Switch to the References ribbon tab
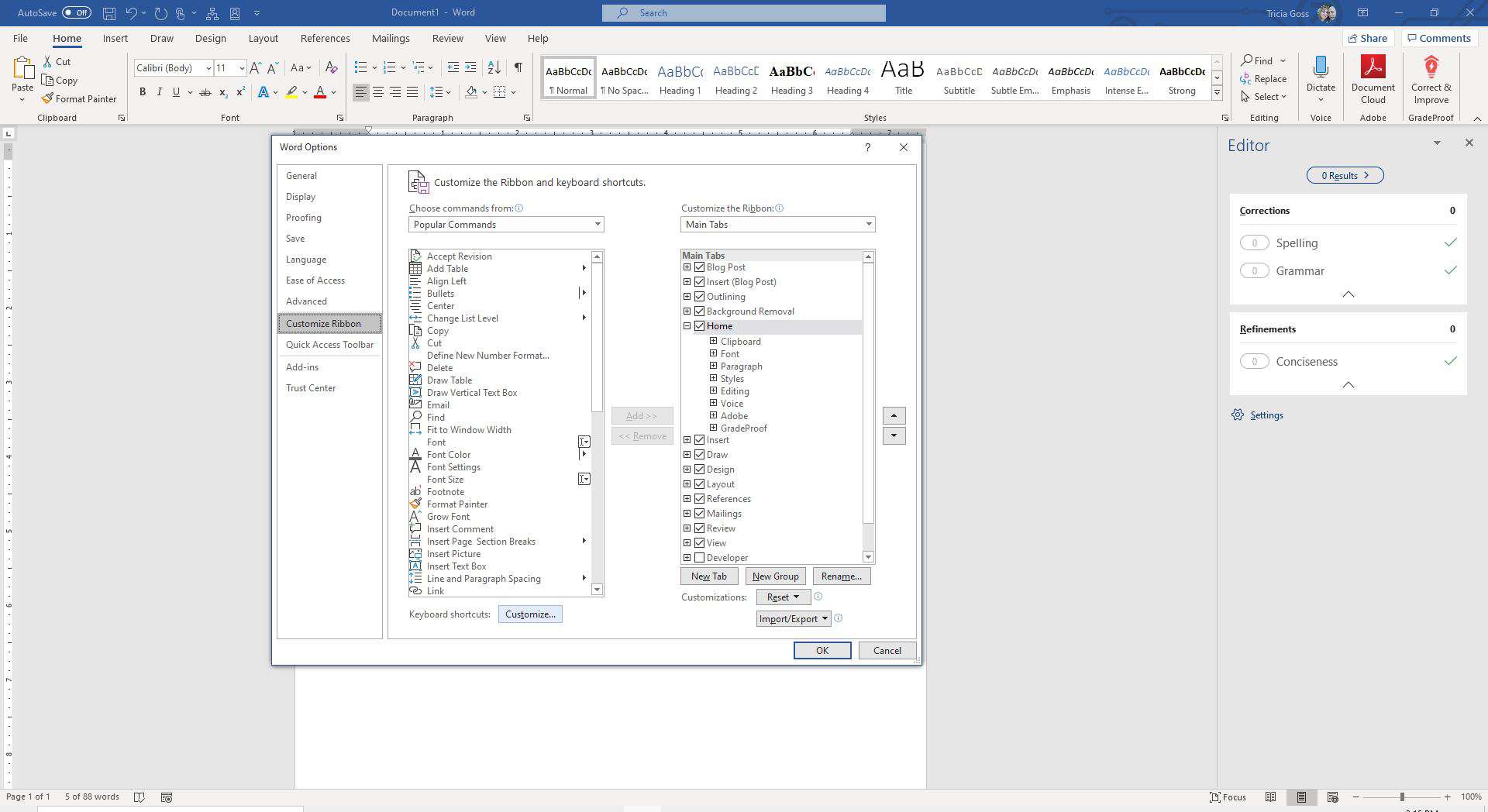Screen dimensions: 1488x812 click(325, 38)
